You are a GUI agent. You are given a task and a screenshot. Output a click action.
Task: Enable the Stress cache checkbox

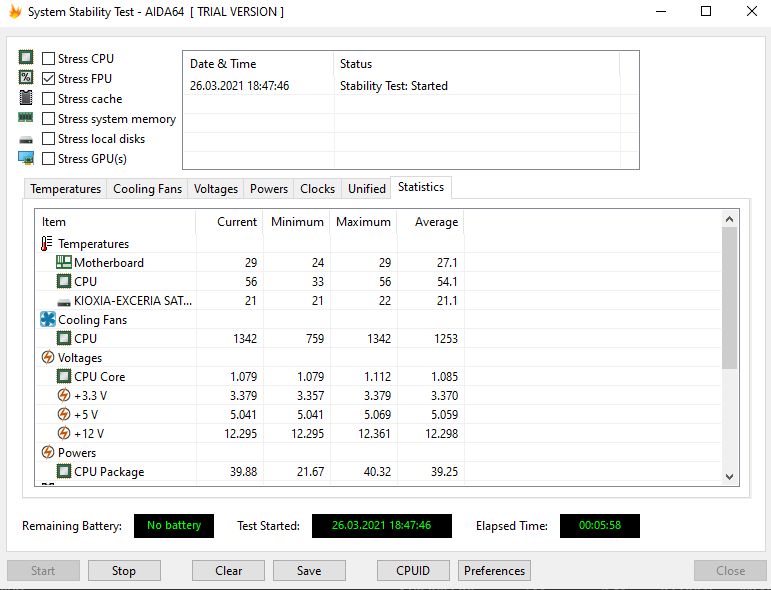(48, 99)
